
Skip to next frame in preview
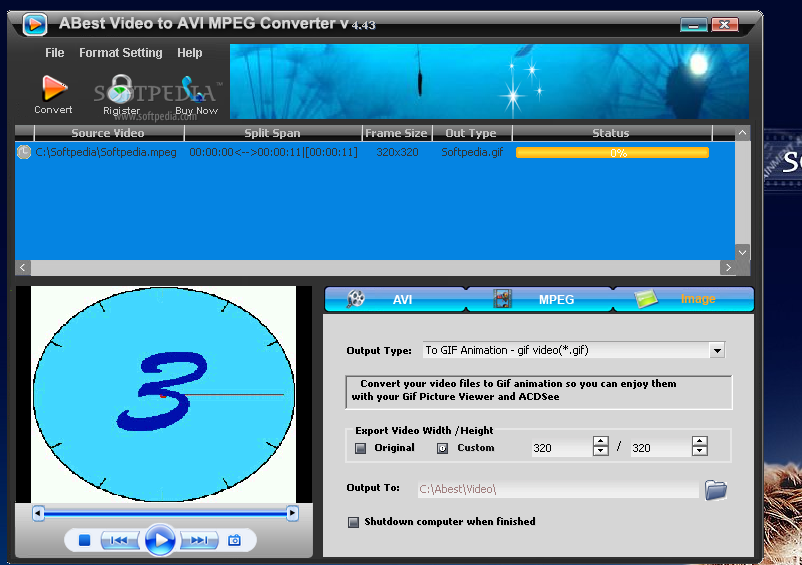tap(198, 540)
